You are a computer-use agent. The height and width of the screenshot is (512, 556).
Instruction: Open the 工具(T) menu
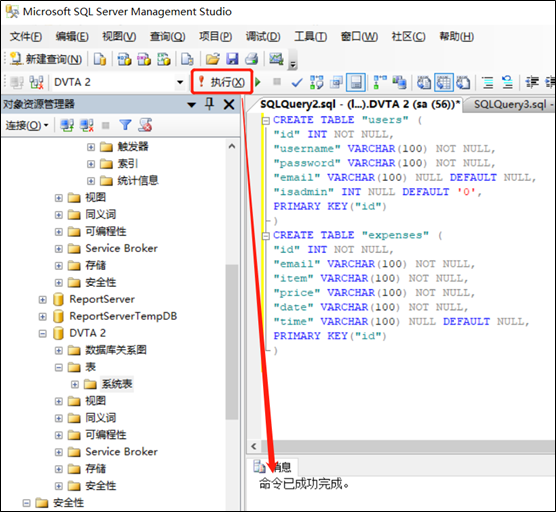point(311,36)
